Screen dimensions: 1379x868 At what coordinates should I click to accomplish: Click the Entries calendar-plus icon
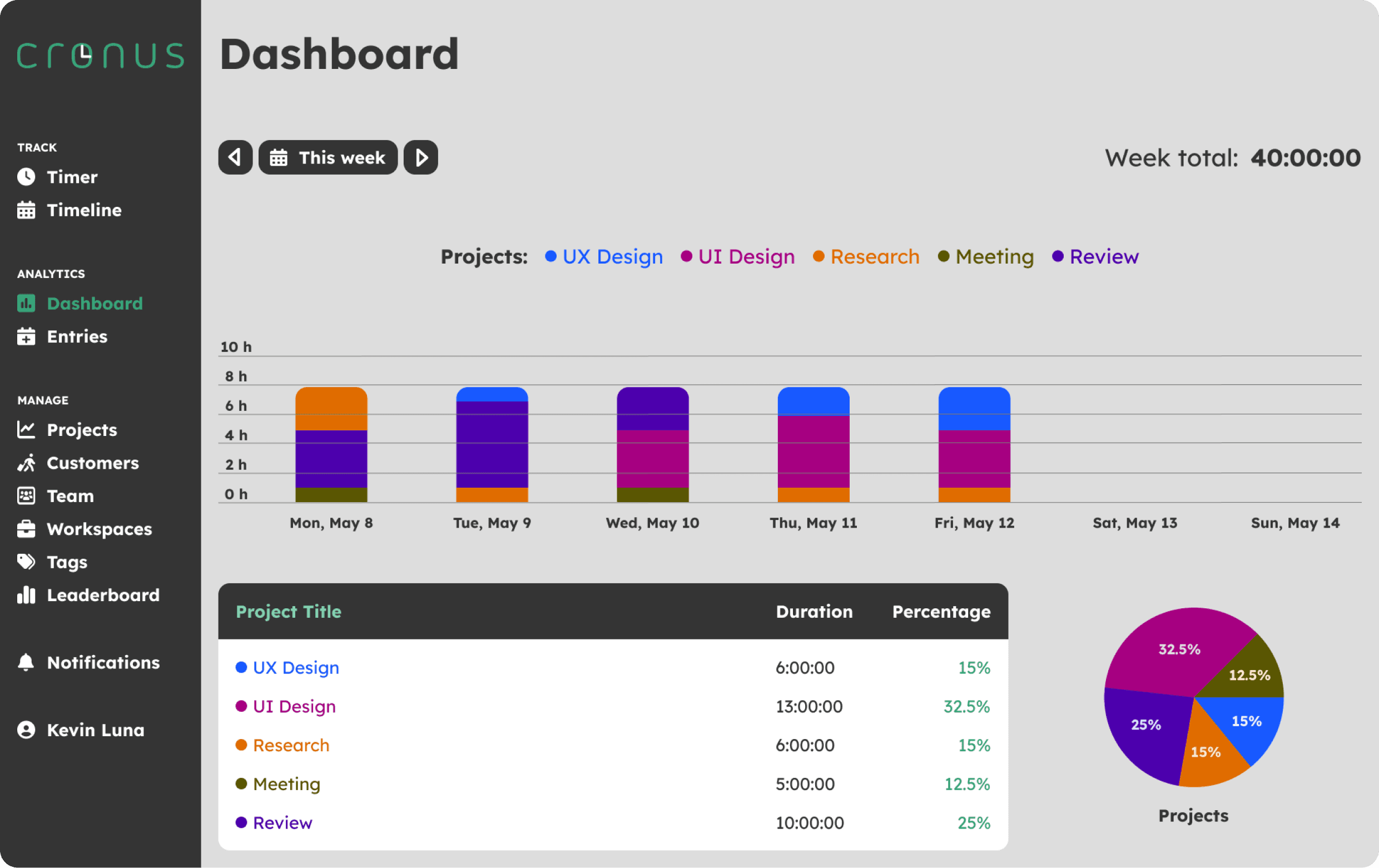[26, 336]
